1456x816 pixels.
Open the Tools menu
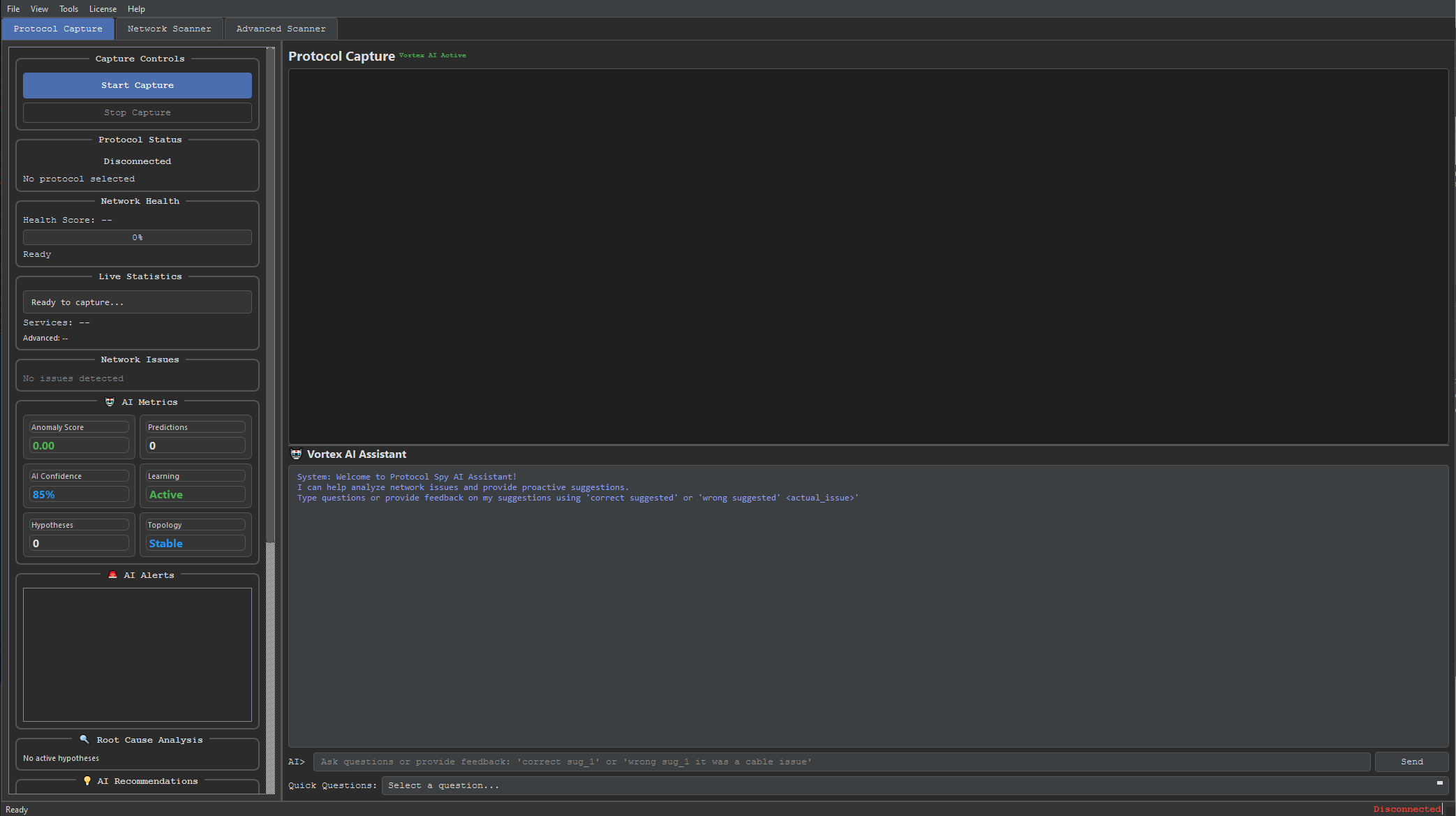(x=68, y=9)
